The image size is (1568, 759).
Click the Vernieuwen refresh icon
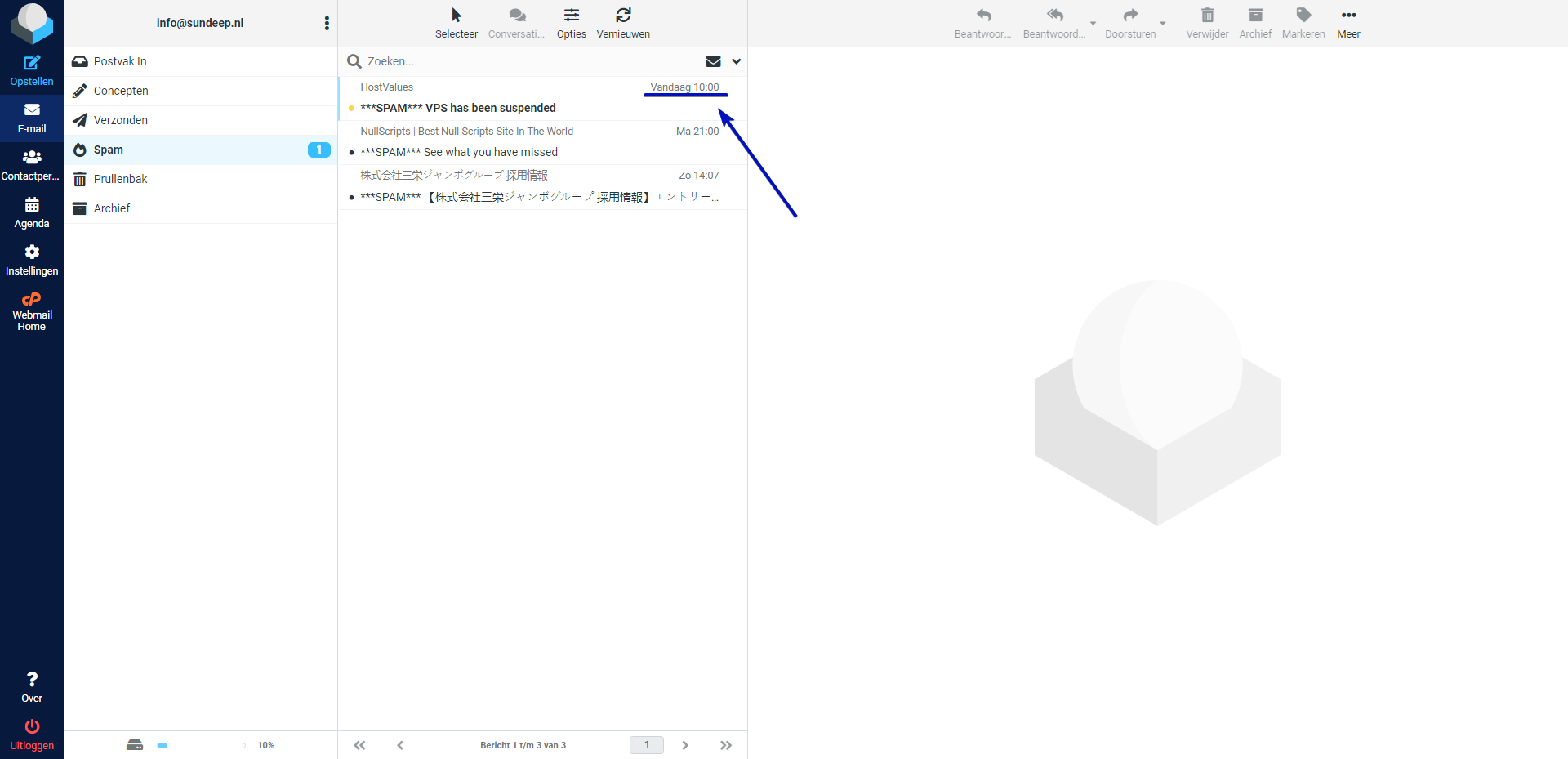[623, 16]
